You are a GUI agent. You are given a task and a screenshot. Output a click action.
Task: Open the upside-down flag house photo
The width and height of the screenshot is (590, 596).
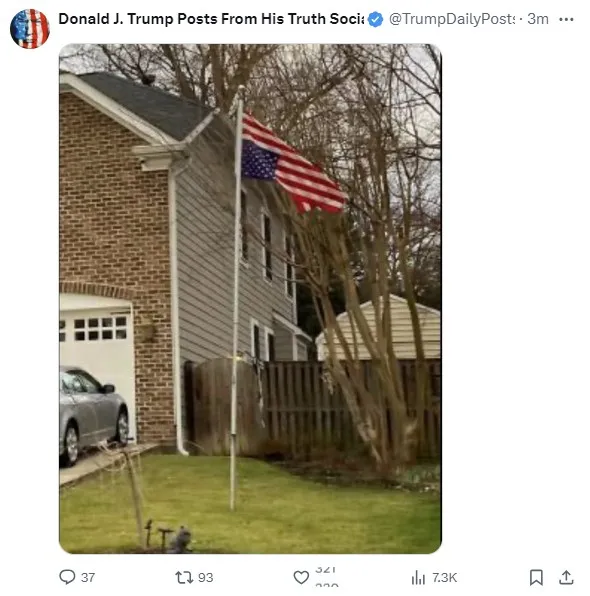click(x=250, y=298)
